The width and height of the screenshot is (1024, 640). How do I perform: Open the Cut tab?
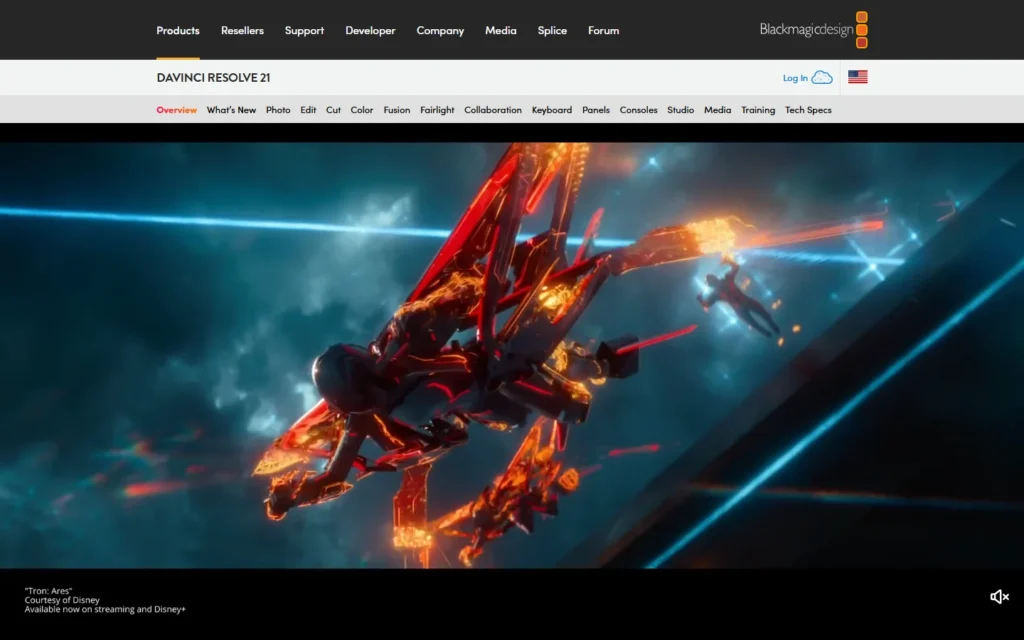pyautogui.click(x=333, y=110)
